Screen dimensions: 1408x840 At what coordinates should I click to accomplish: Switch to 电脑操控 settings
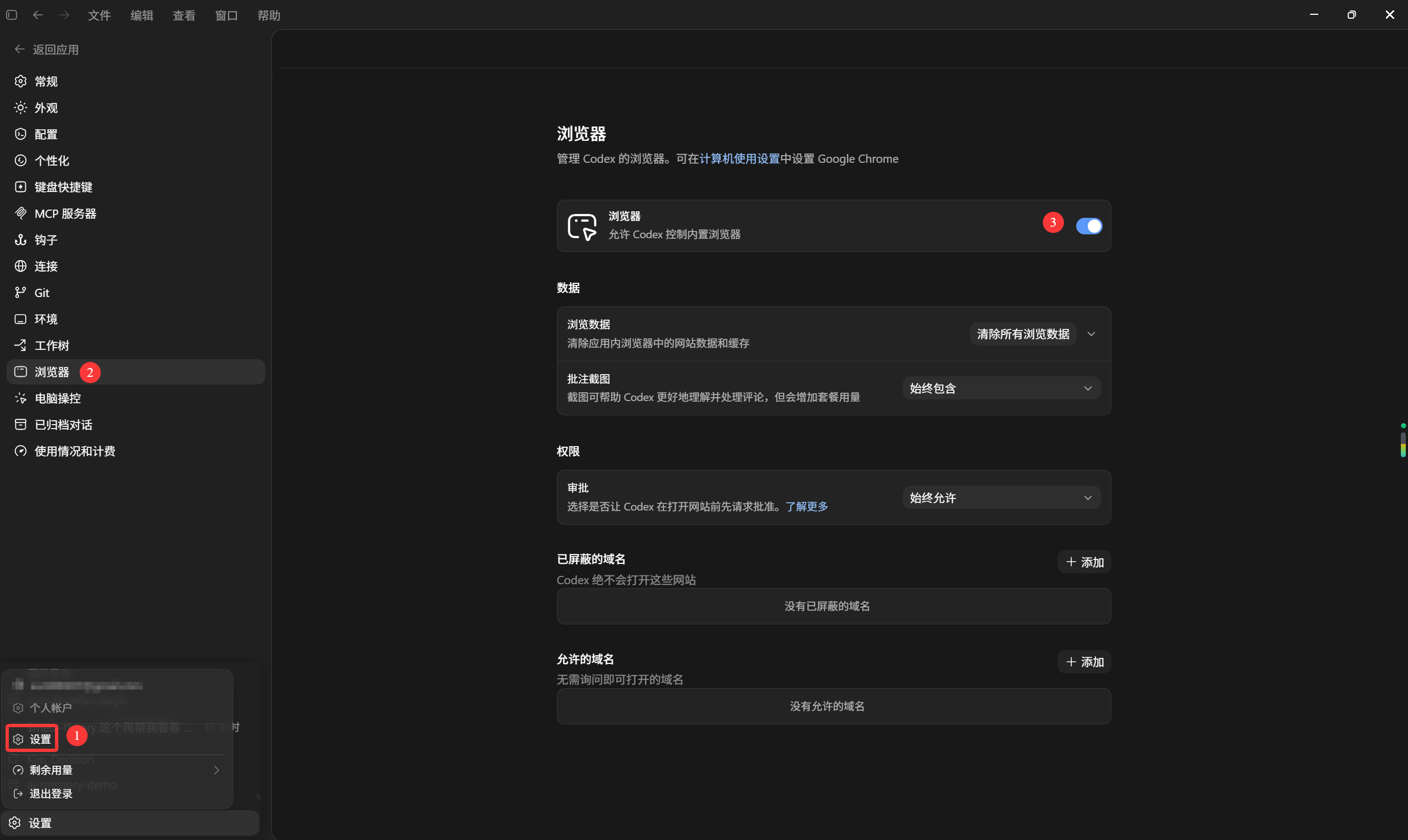(135, 398)
